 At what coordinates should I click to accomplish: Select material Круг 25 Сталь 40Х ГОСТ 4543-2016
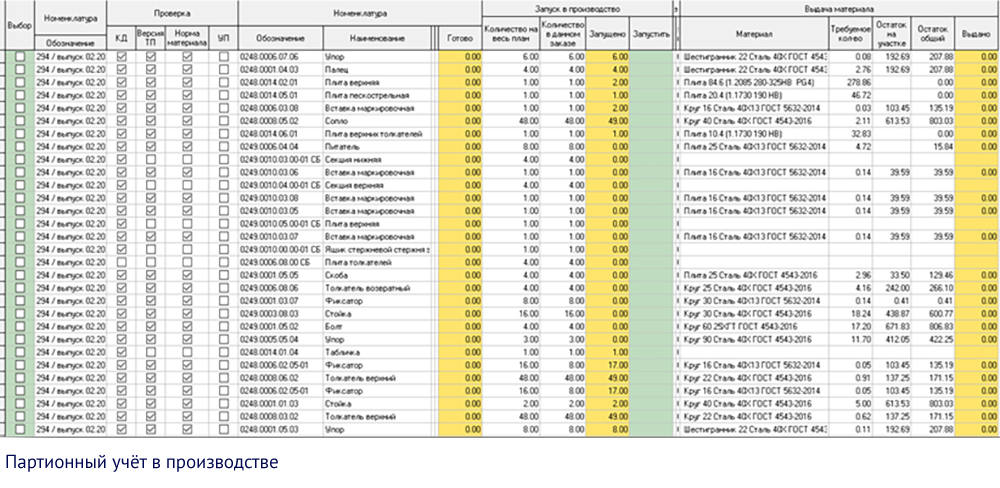[x=754, y=288]
